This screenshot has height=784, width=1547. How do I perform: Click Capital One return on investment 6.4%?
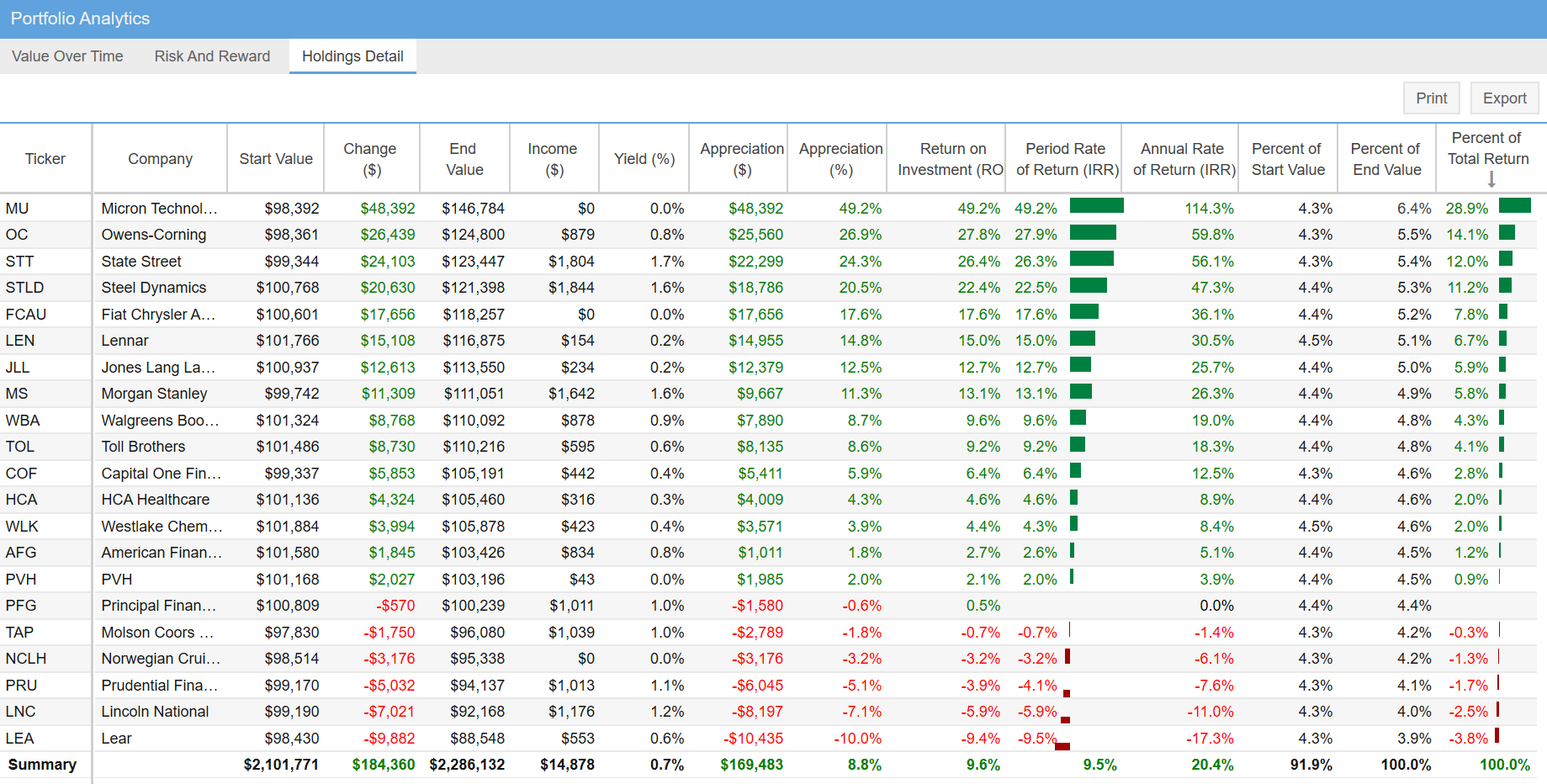pos(983,474)
